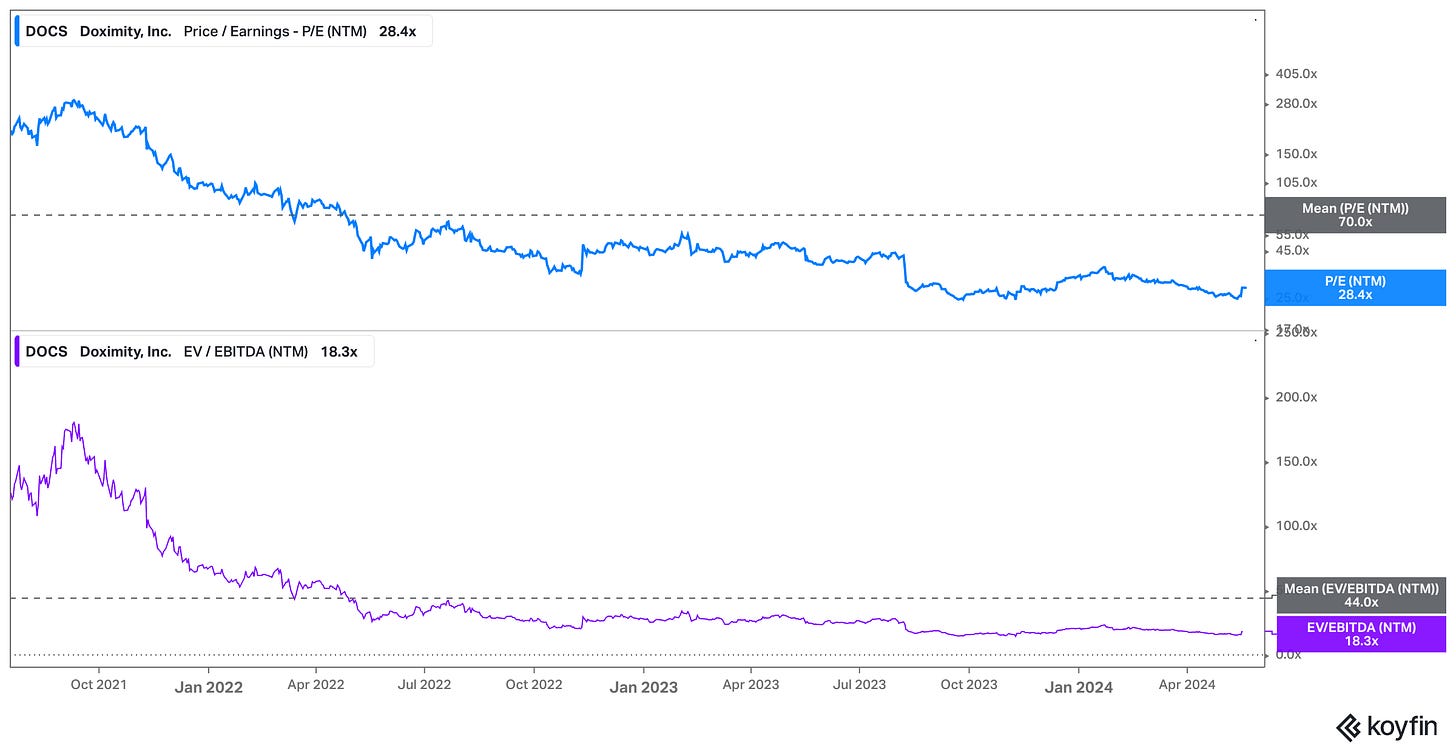Open the options dot on the P/E chart
1456x752 pixels.
click(x=1253, y=18)
